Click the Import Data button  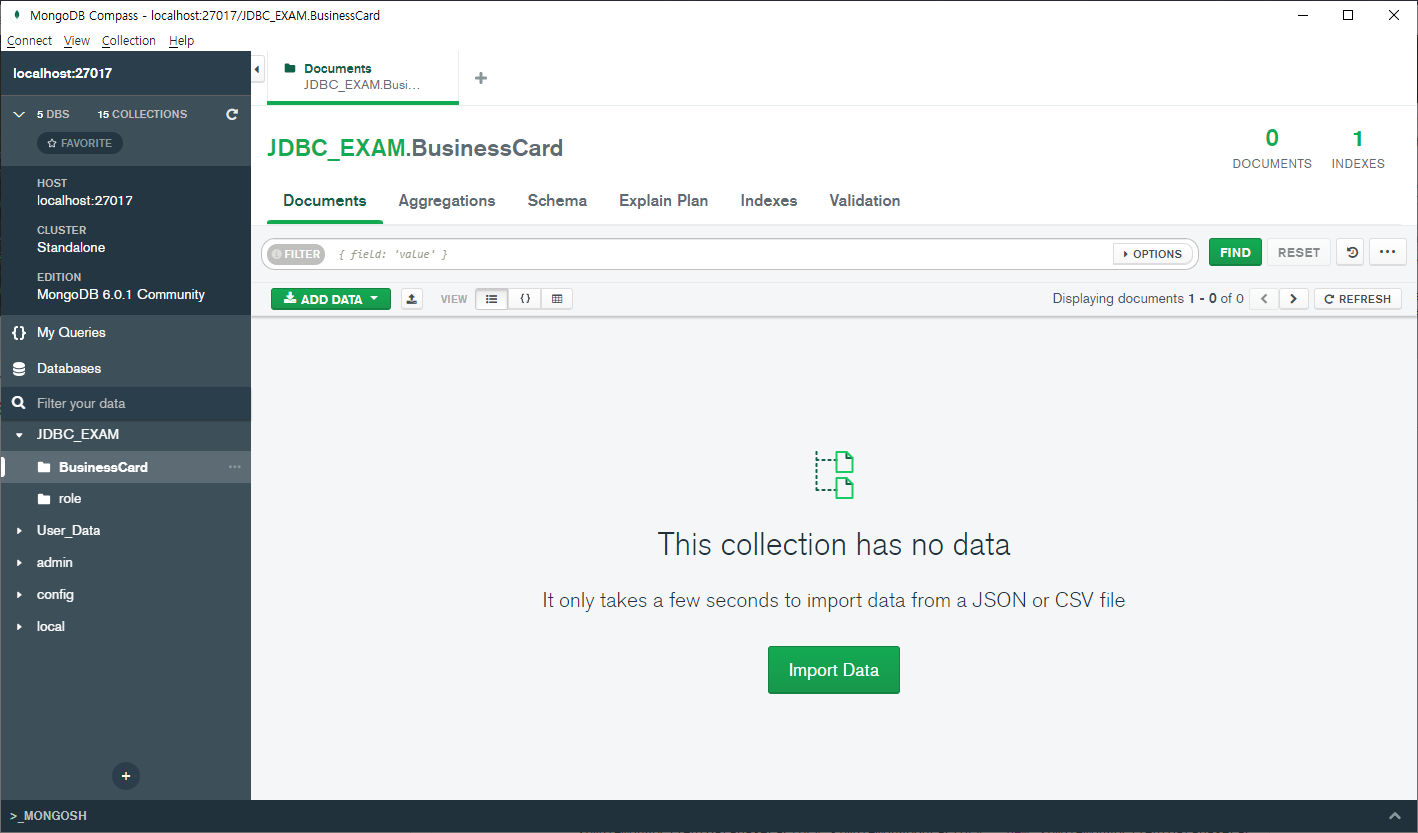(834, 670)
